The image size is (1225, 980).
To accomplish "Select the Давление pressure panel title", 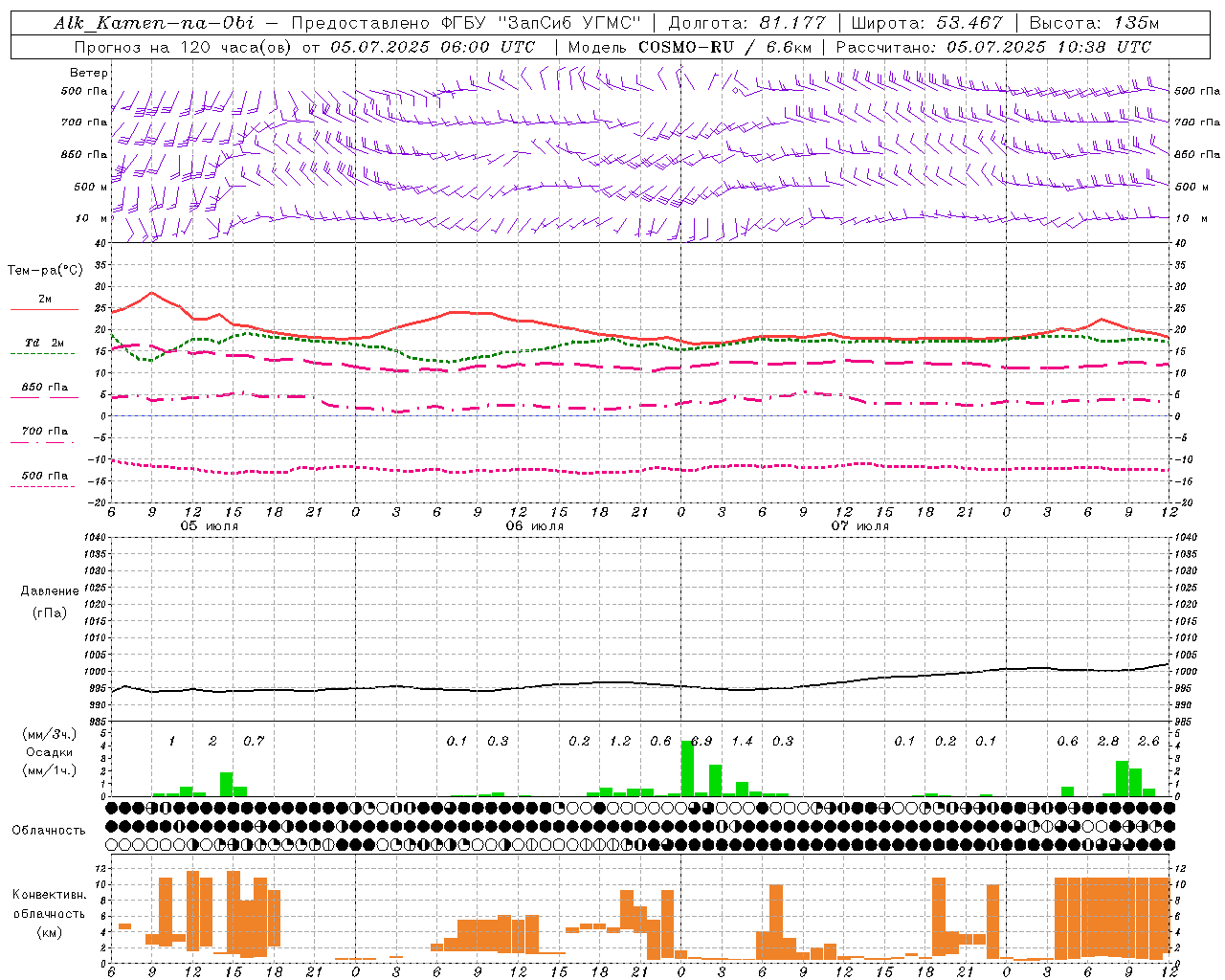I will 50,591.
